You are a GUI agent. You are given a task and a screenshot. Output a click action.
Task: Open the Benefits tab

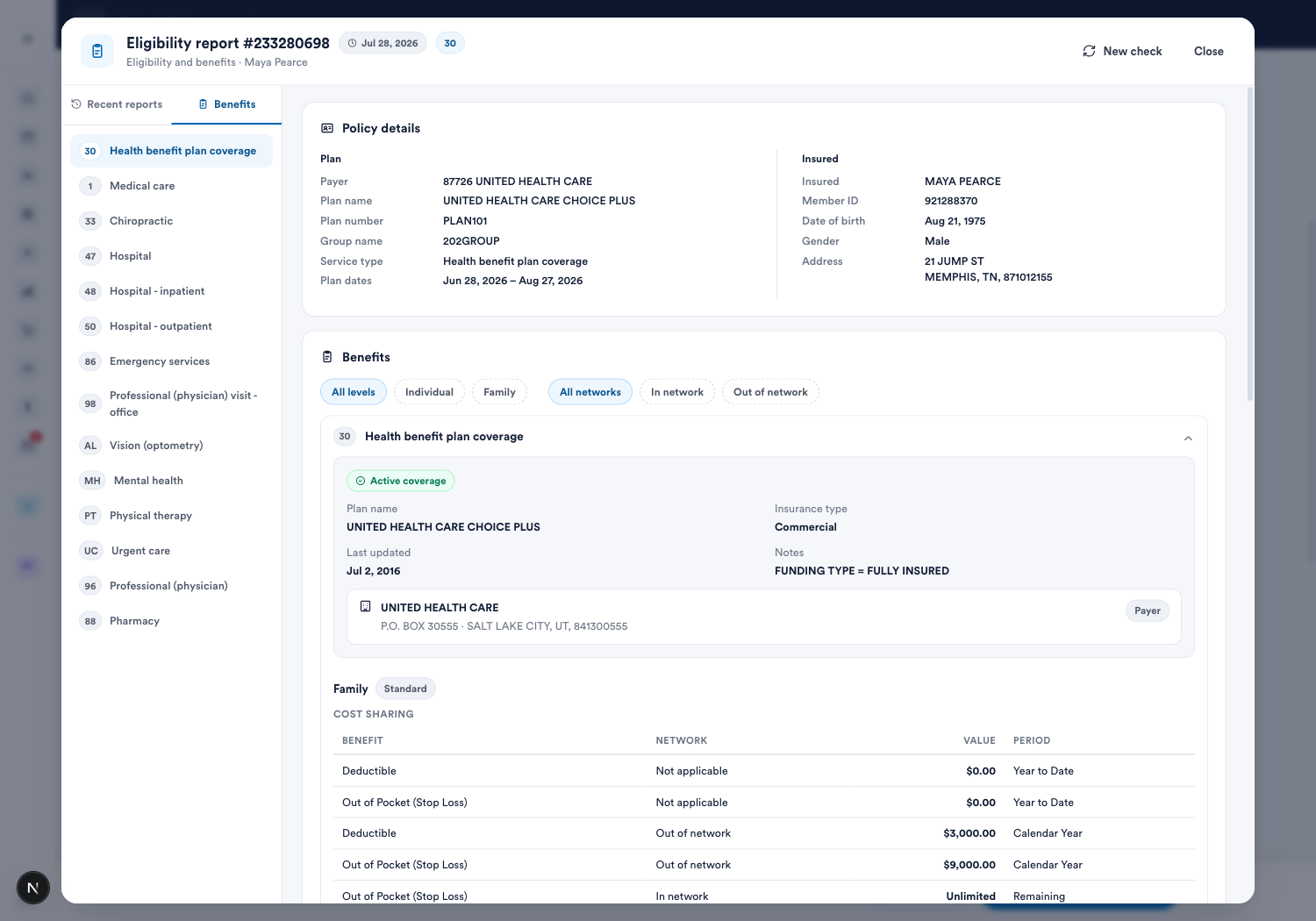pyautogui.click(x=227, y=104)
